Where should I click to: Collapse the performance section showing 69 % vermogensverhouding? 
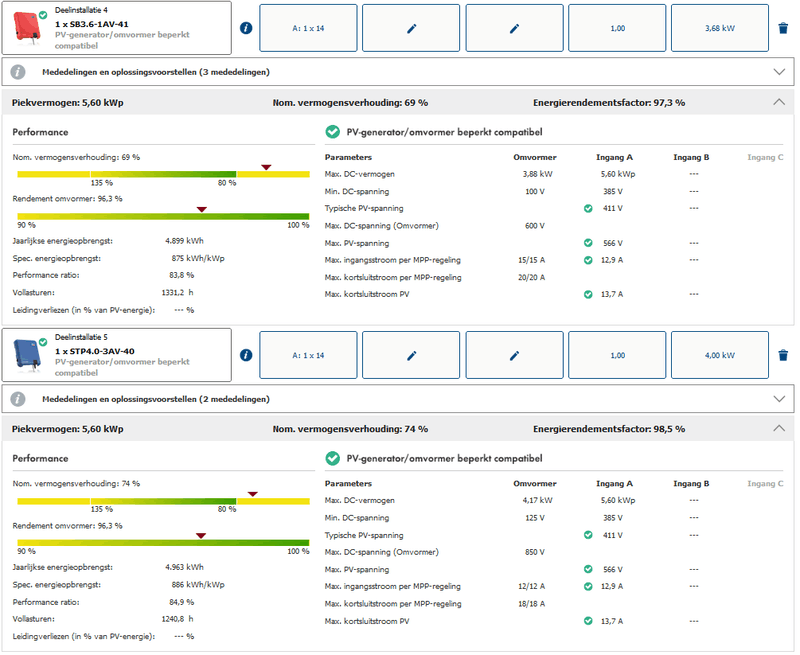pyautogui.click(x=780, y=102)
